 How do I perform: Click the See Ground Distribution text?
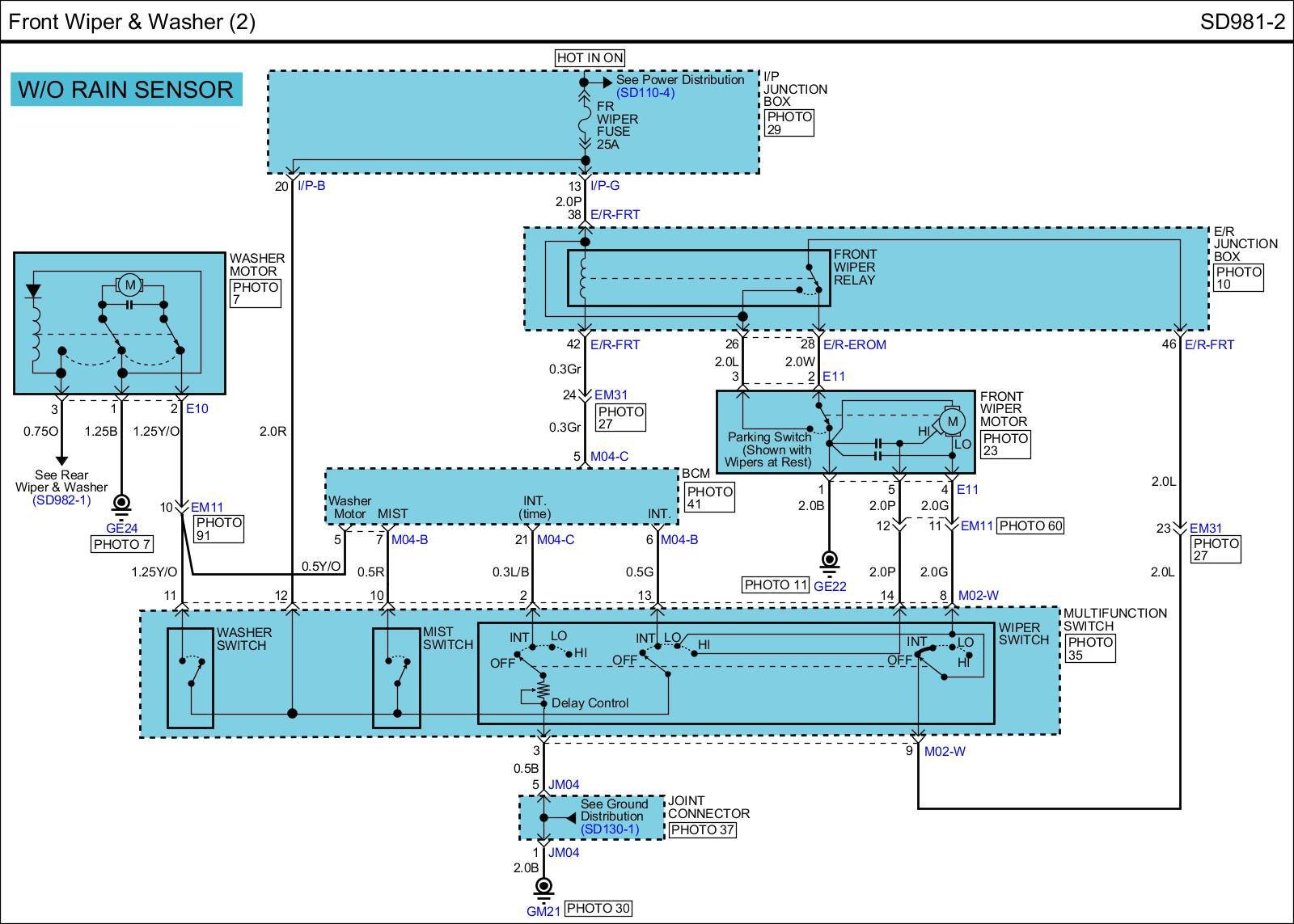point(614,810)
